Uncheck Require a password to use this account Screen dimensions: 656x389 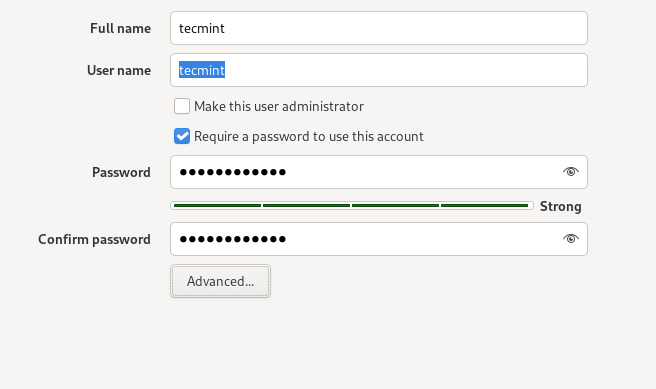[x=182, y=136]
